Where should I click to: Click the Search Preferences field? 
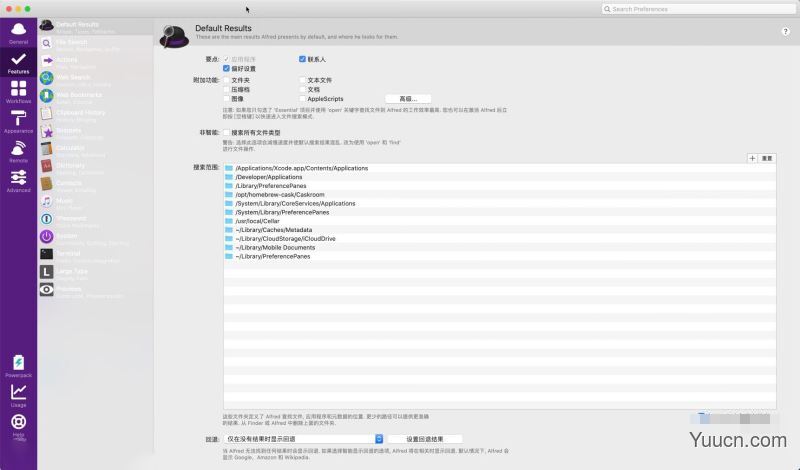(698, 9)
